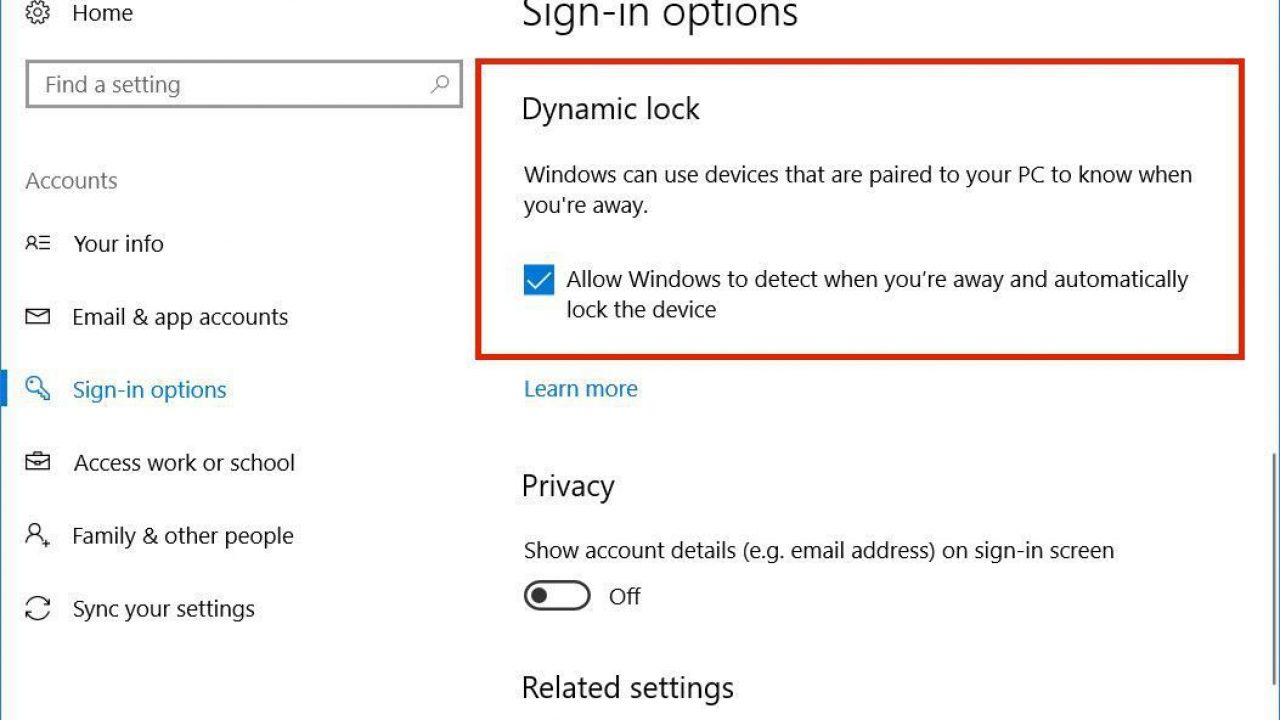Click the Family & other people icon
Screen dimensions: 1280x720
38,535
